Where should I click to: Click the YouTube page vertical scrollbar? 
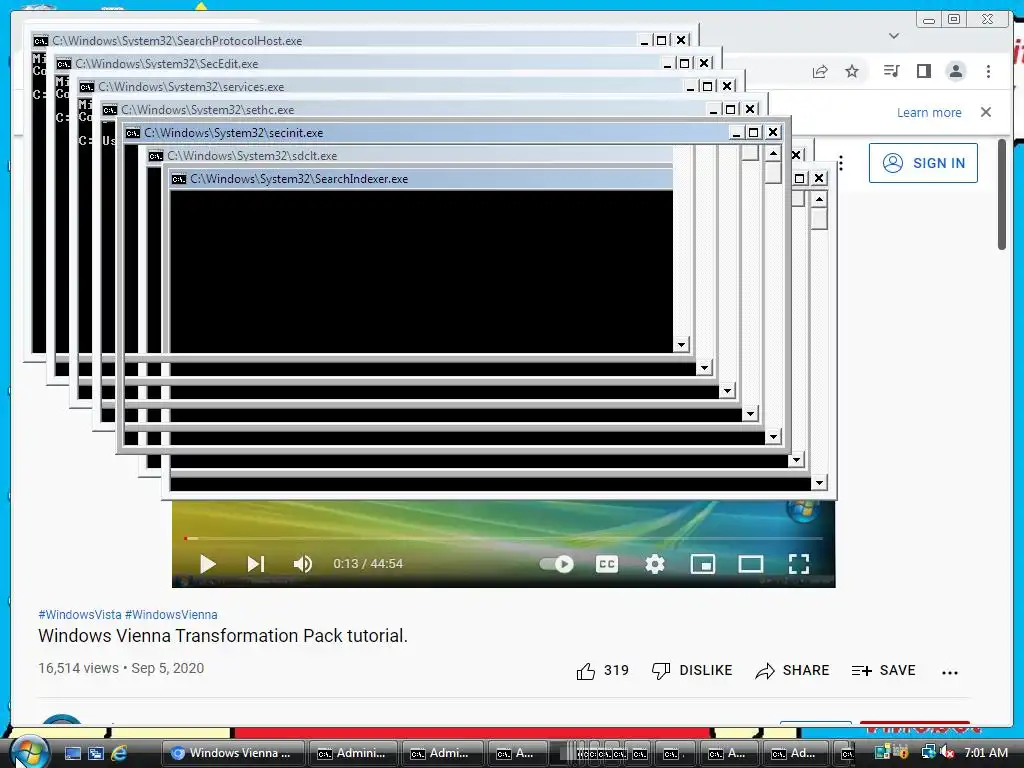(x=1002, y=194)
